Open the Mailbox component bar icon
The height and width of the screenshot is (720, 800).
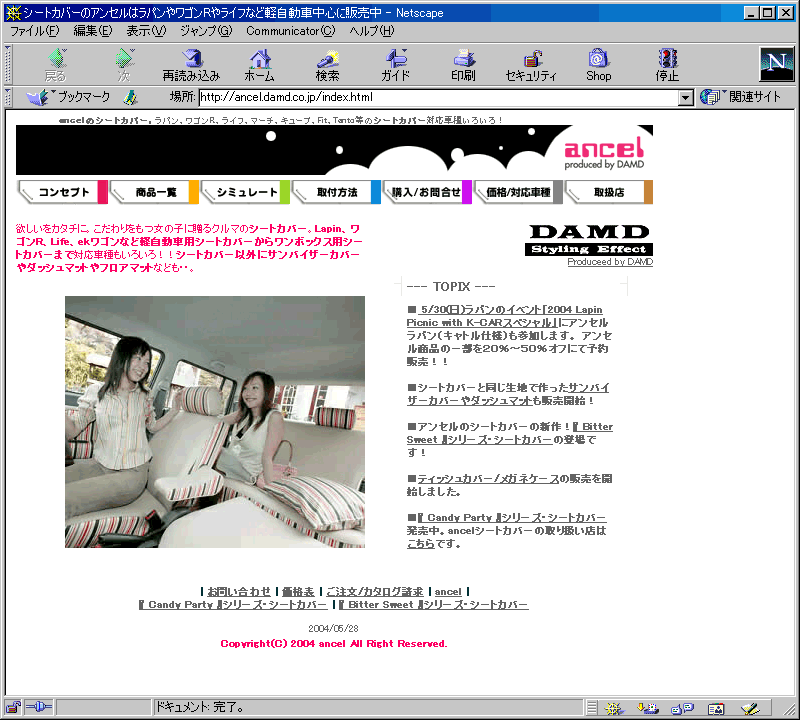click(x=647, y=708)
